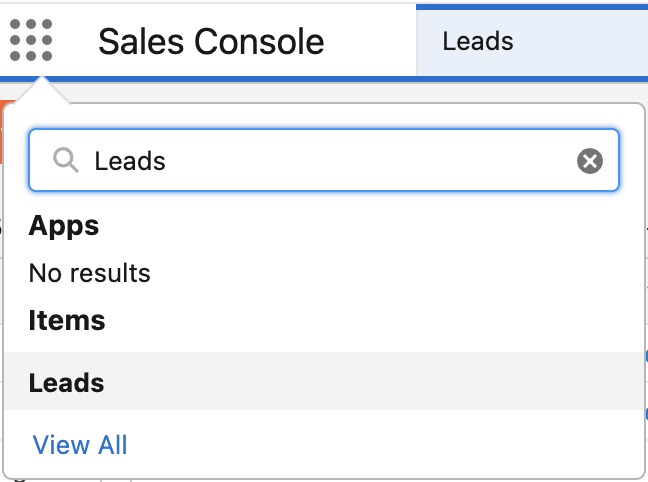Click the magnifying glass search icon
The height and width of the screenshot is (482, 648).
[66, 160]
